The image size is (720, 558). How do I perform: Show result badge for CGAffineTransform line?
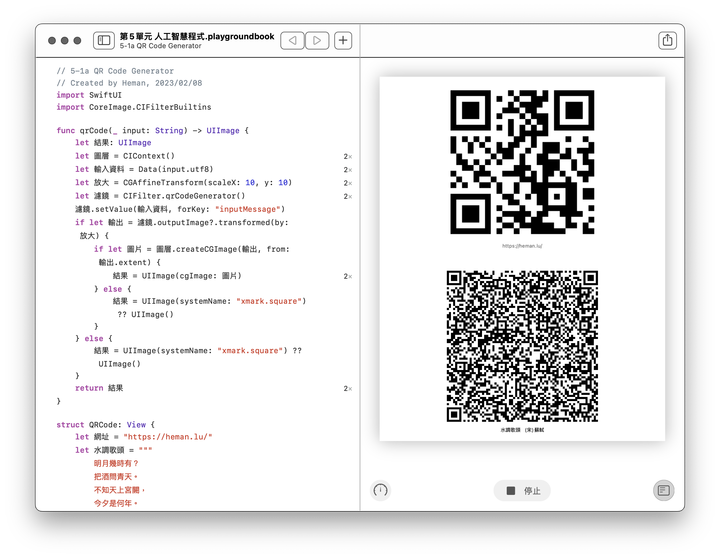click(347, 183)
